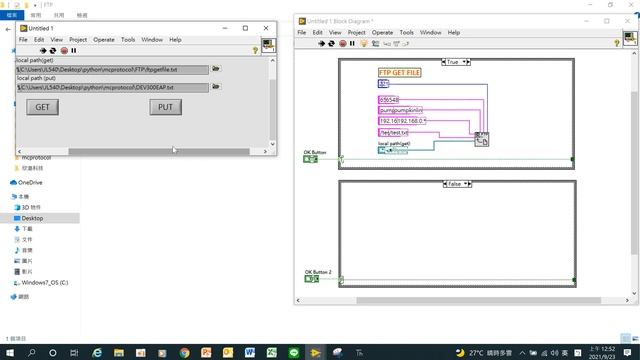
Task: Open Word from the taskbar
Action: tap(249, 353)
